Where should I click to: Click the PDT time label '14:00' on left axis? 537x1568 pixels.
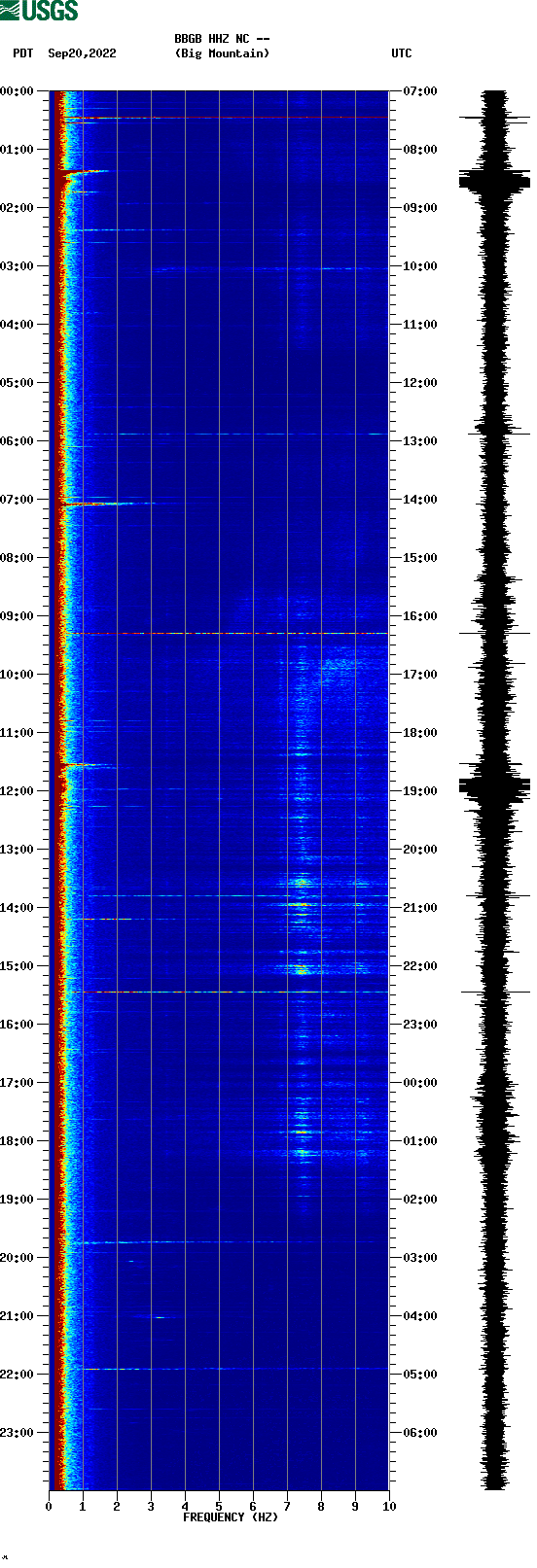tap(18, 908)
